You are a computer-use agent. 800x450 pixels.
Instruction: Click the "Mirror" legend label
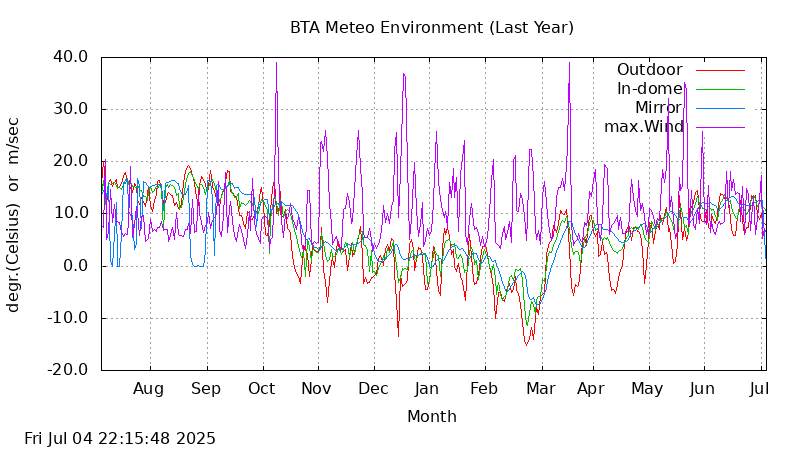coord(658,108)
